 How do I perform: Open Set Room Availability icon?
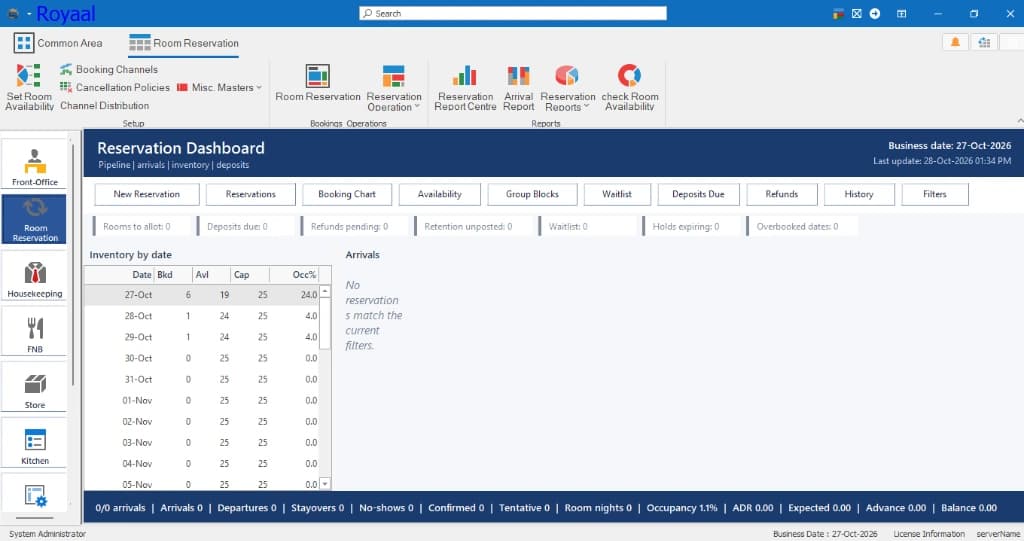(x=29, y=88)
